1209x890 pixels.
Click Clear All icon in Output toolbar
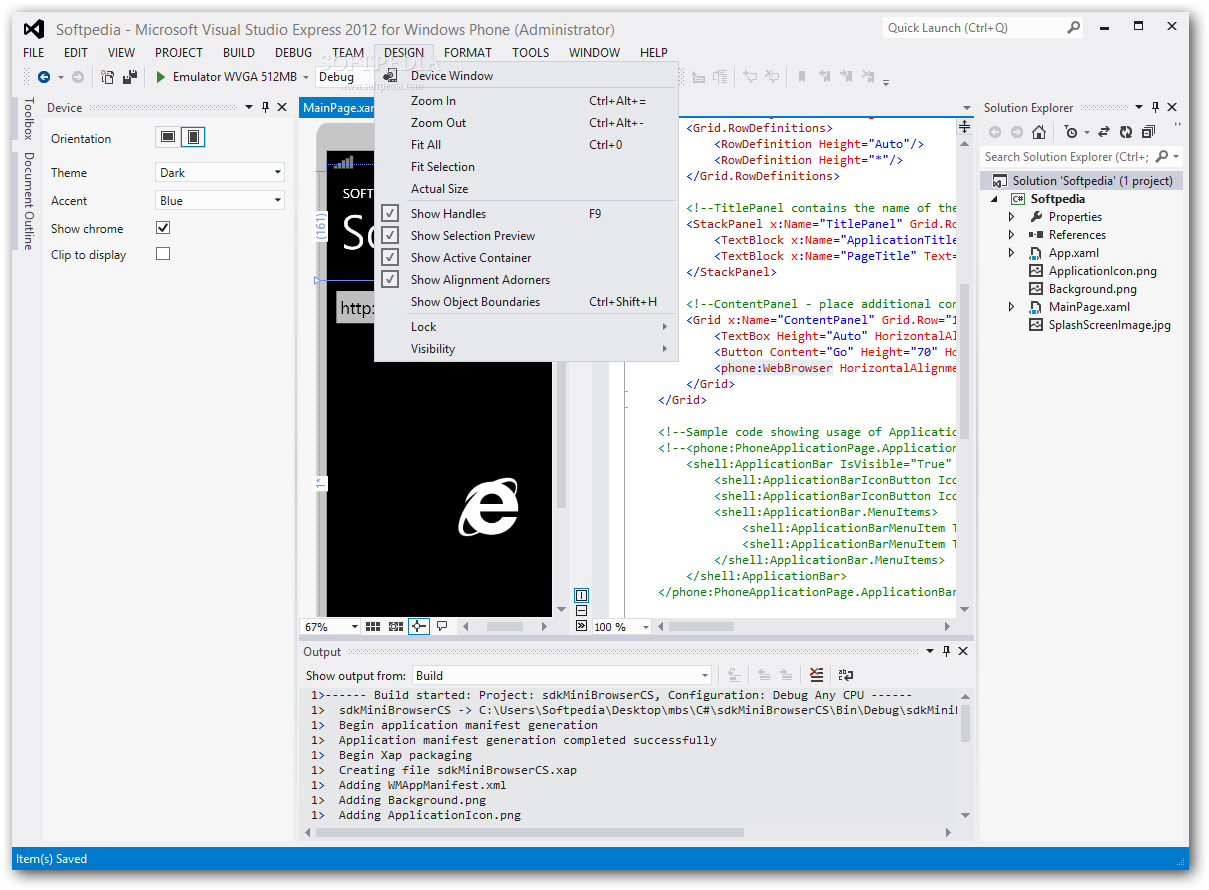817,675
